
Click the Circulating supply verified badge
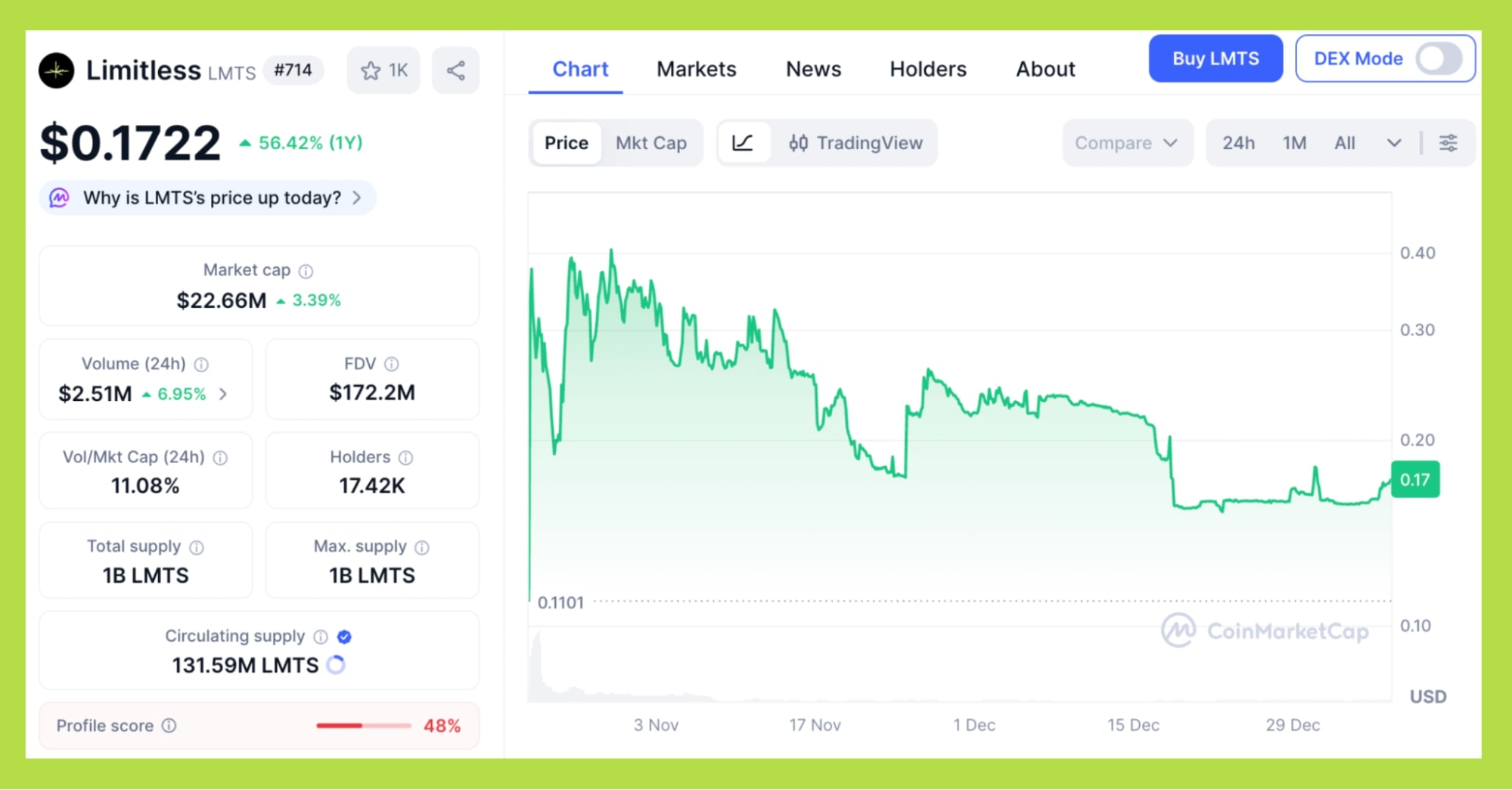[344, 636]
